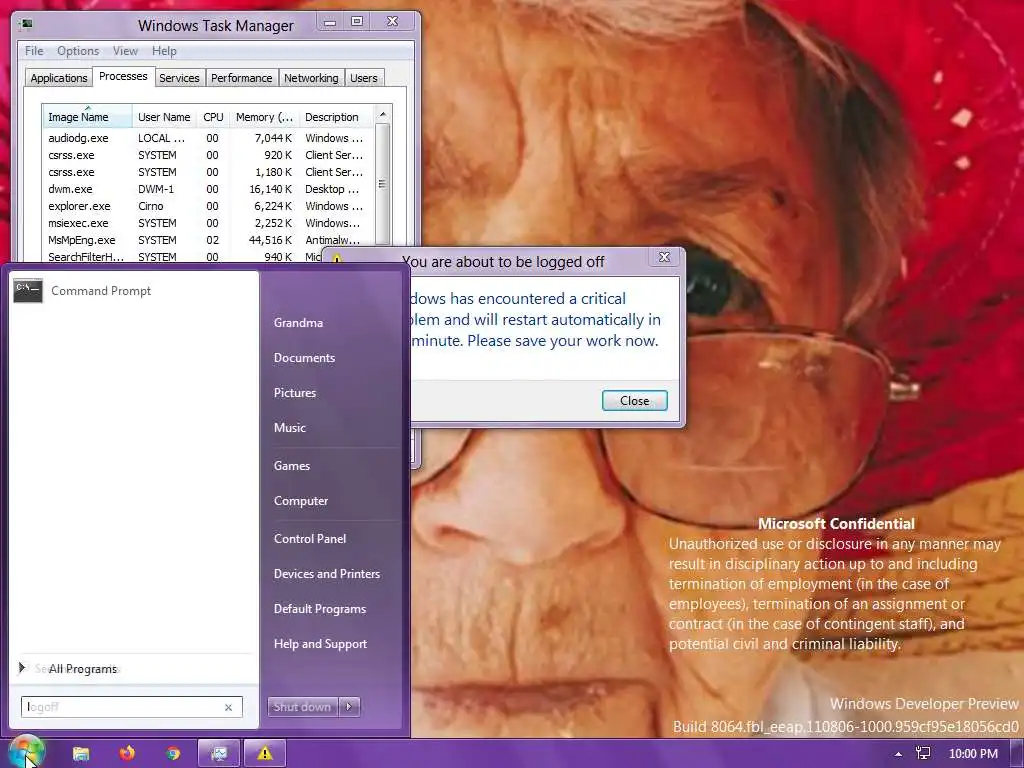The height and width of the screenshot is (768, 1024).
Task: Sort processes by User Name column
Action: (x=165, y=117)
